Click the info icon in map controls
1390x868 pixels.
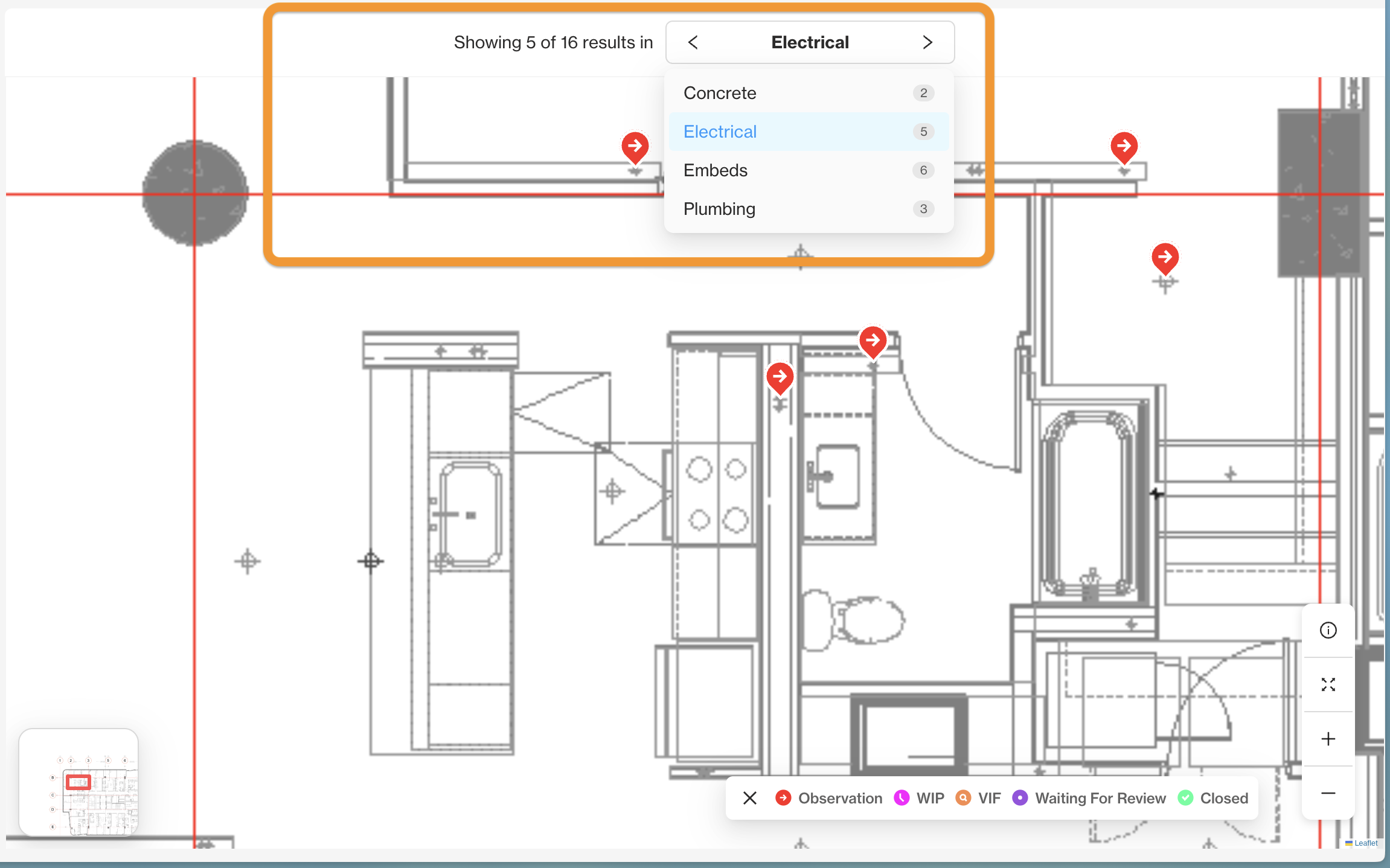pos(1328,630)
